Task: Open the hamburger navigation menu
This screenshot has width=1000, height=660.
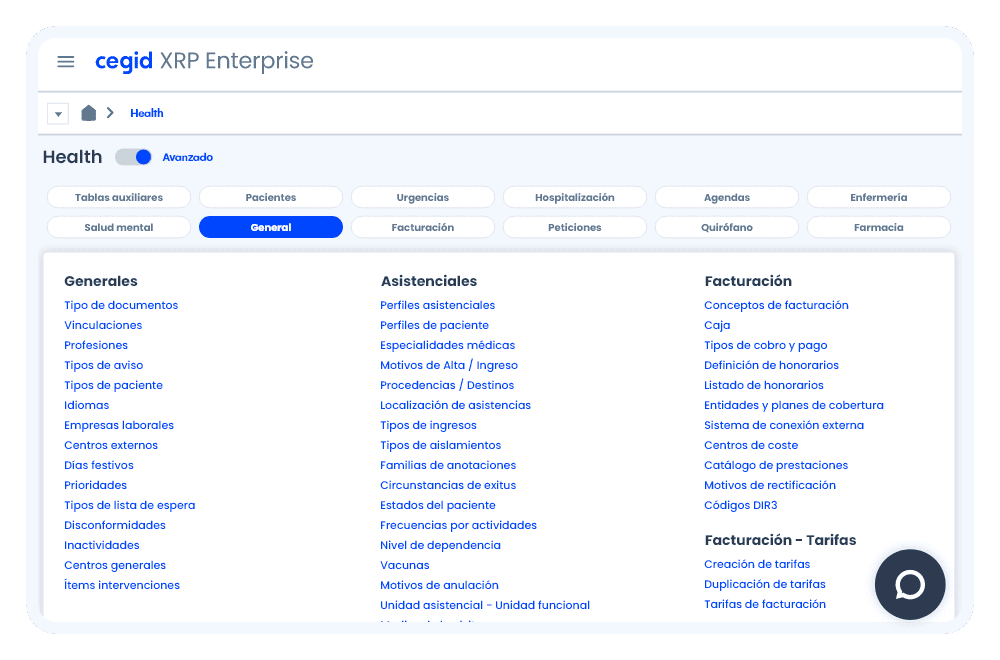Action: (x=66, y=62)
